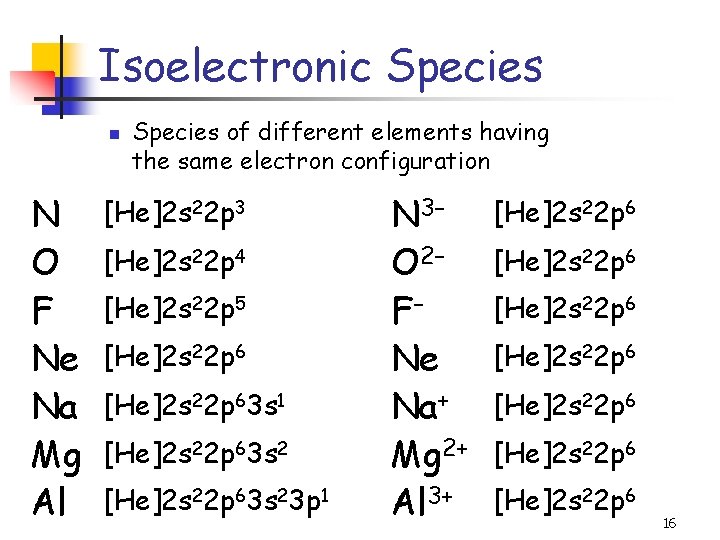This screenshot has width=720, height=540.
Task: Click the Al3+ ion symbol
Action: tap(423, 501)
